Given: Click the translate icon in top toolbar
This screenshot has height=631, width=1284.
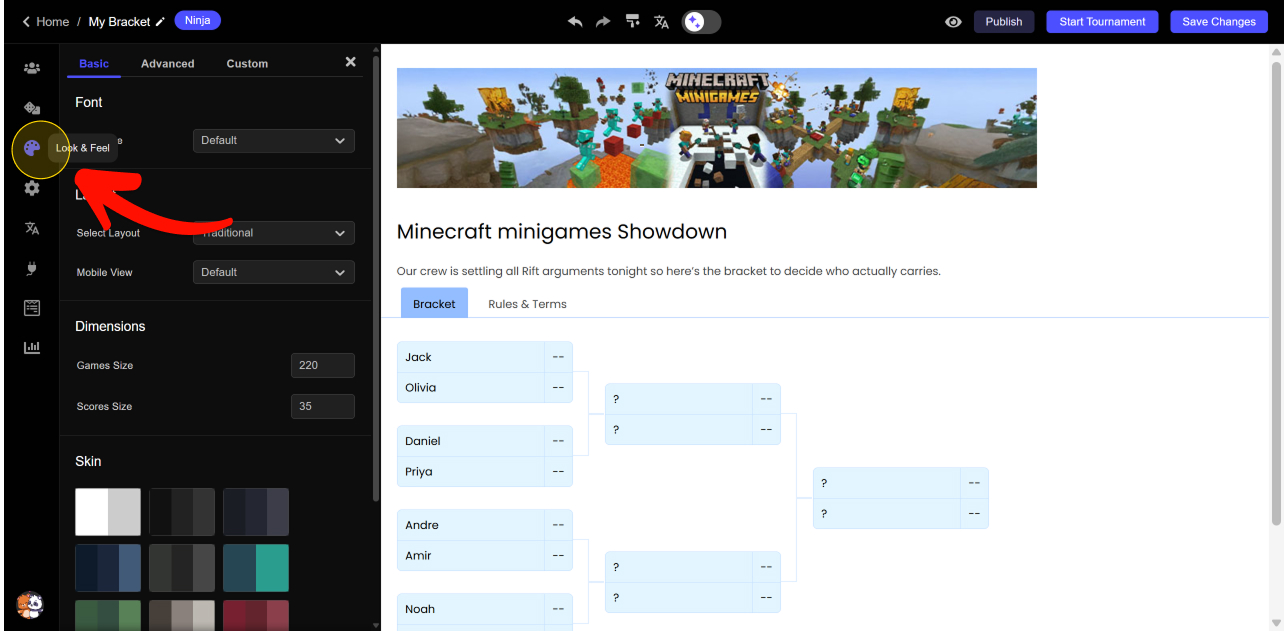Looking at the screenshot, I should tap(661, 21).
